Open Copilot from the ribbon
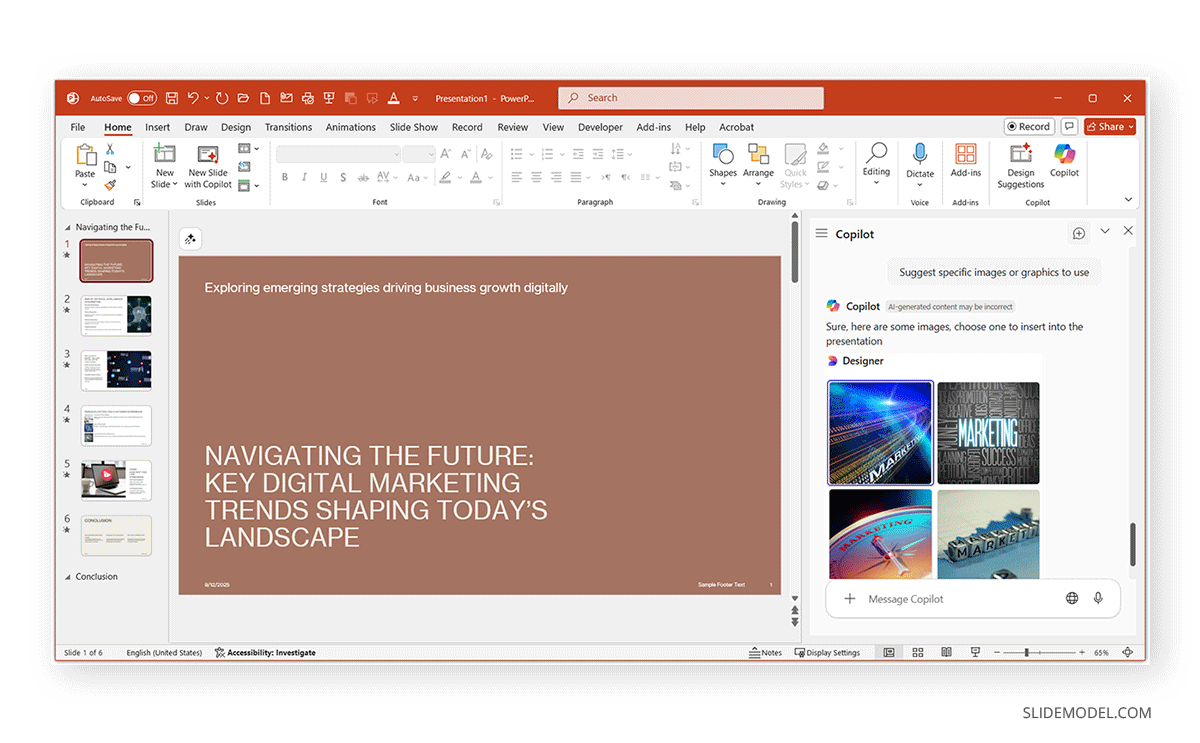The width and height of the screenshot is (1200, 743). (x=1064, y=160)
